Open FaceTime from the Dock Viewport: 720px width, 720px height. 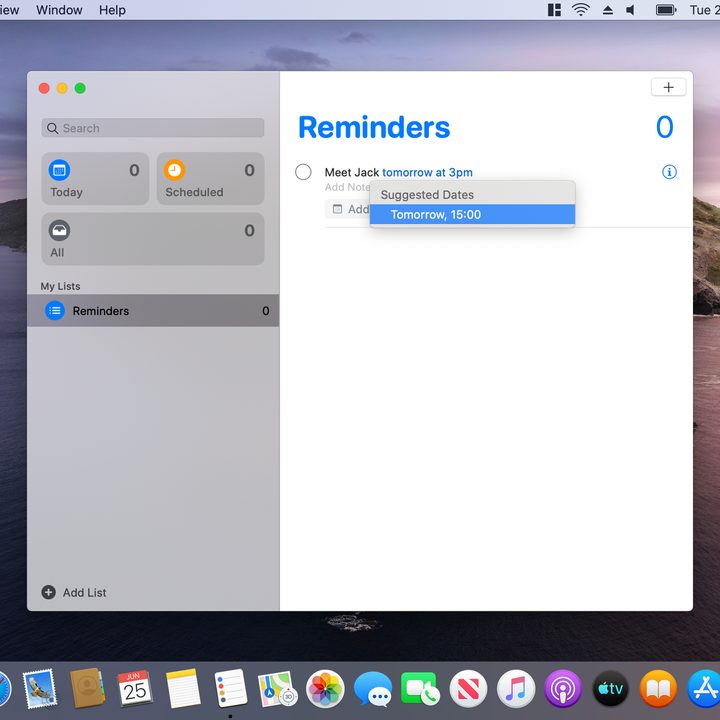coord(420,688)
